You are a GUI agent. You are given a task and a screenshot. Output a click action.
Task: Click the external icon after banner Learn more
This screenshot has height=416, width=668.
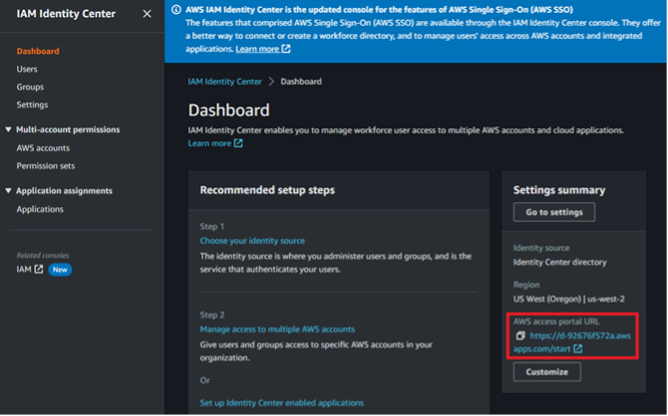286,49
